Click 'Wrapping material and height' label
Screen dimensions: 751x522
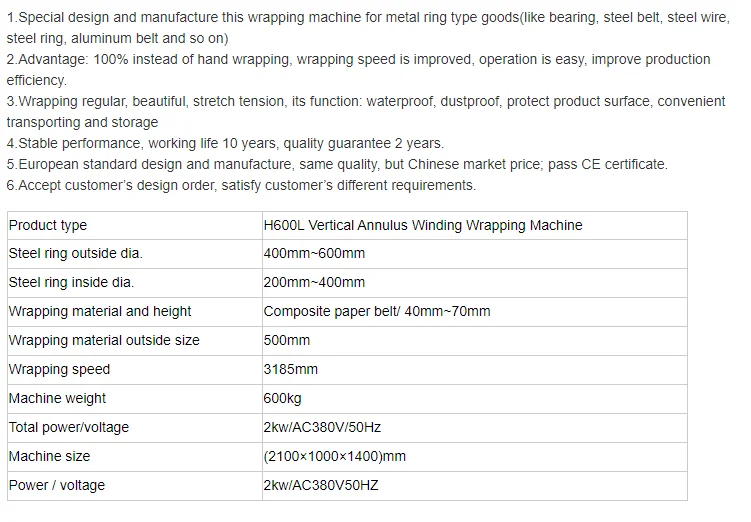100,312
